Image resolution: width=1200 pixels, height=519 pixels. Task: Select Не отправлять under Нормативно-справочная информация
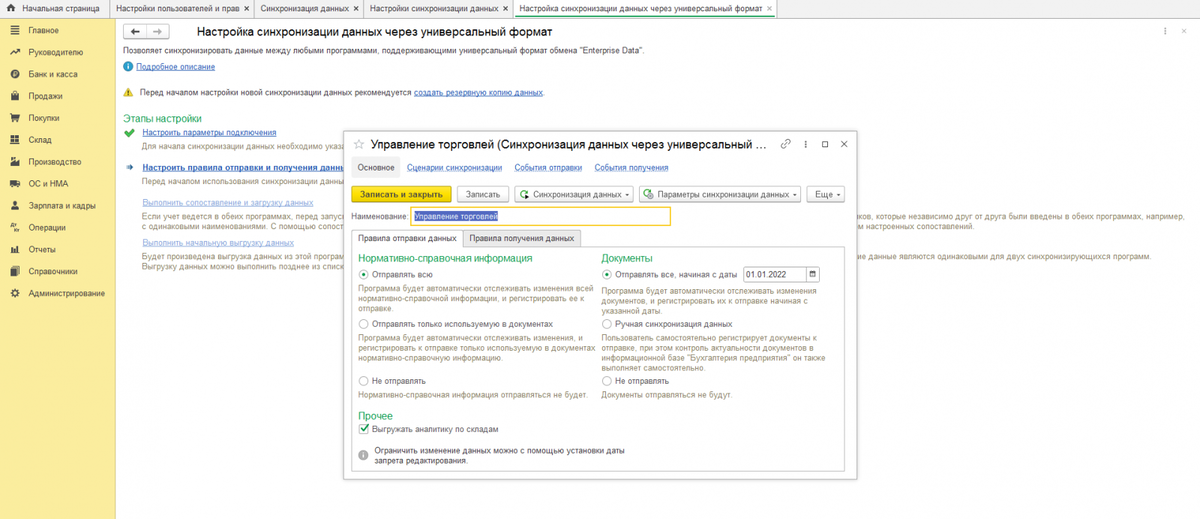(363, 381)
